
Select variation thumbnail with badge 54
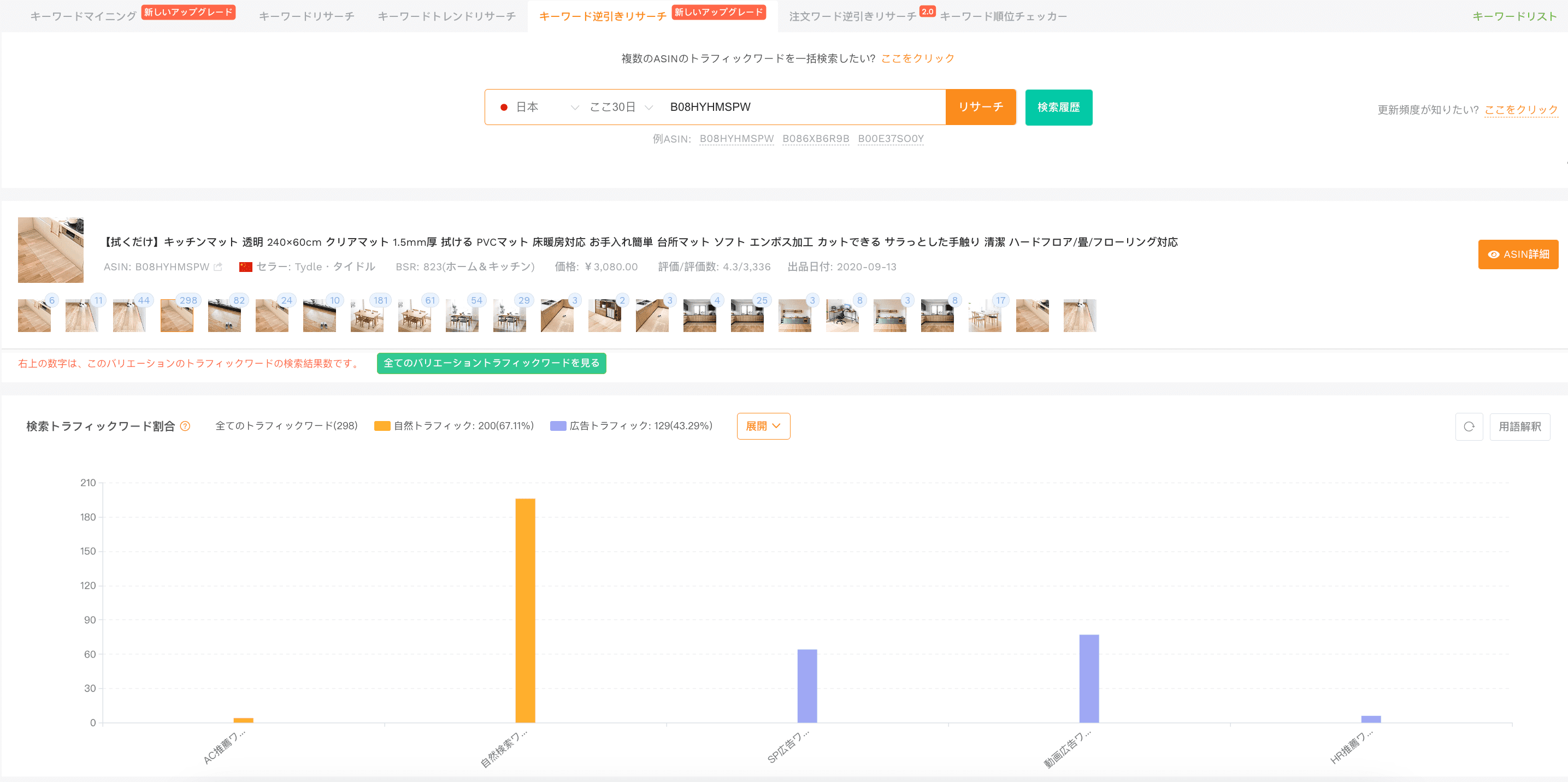coord(462,315)
